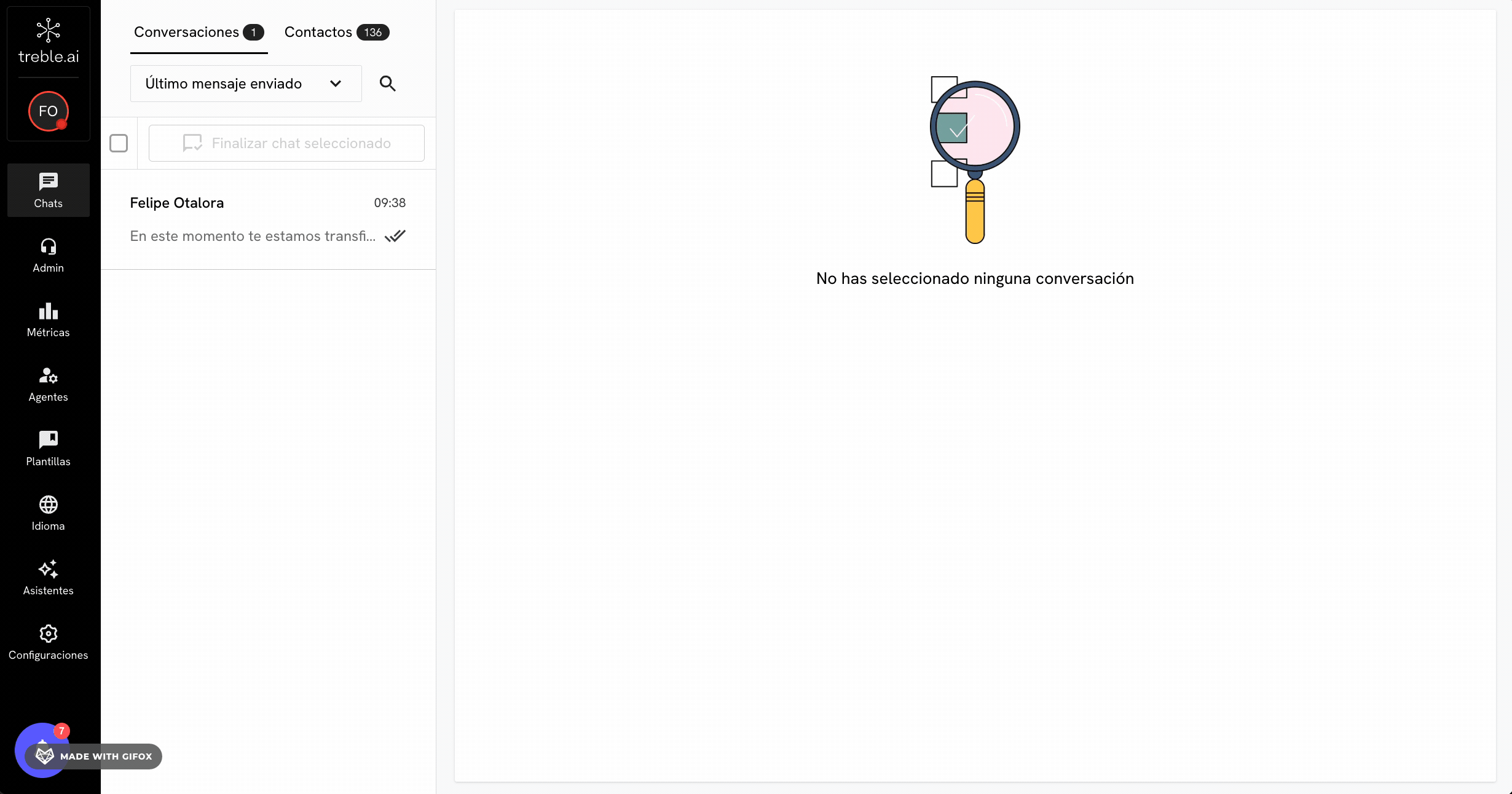
Task: Switch to the Contactos tab
Action: coord(318,32)
